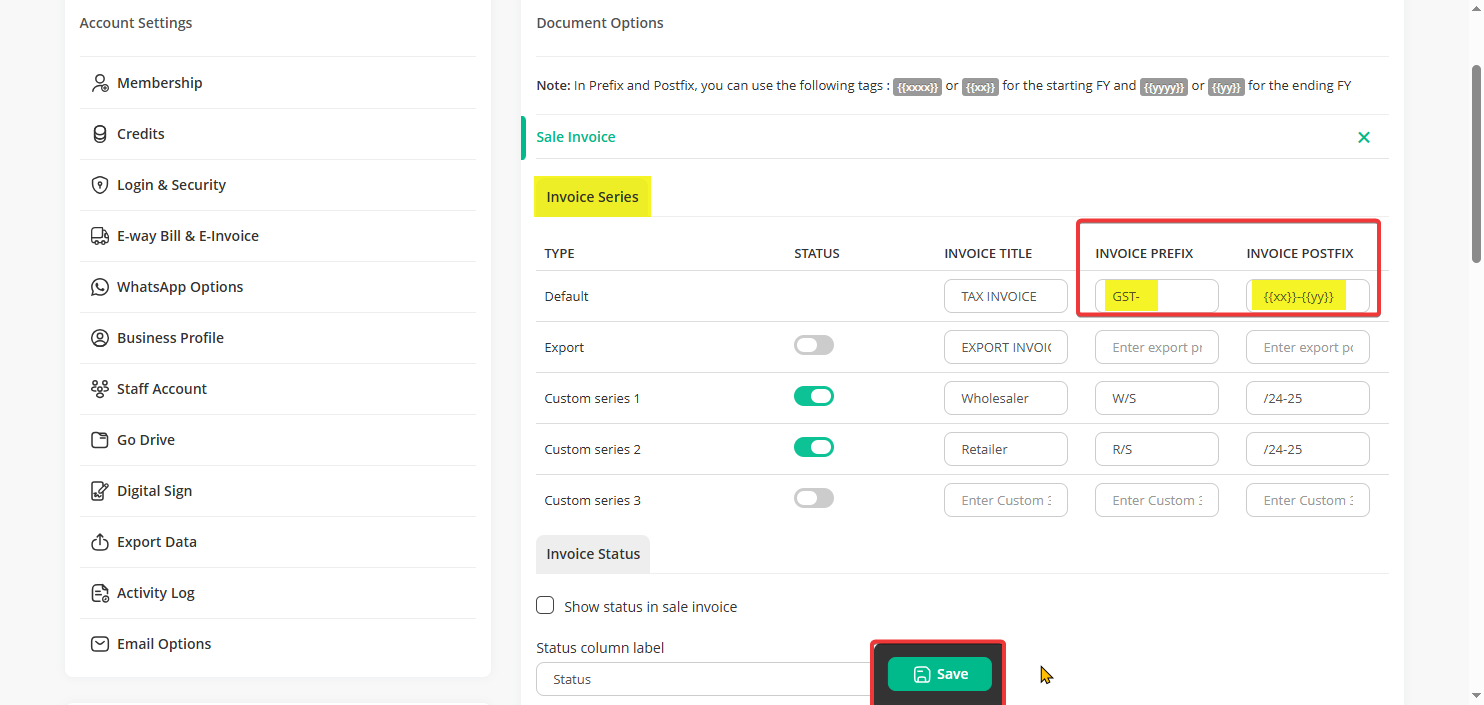Click Custom series 3 postfix field

[1308, 500]
